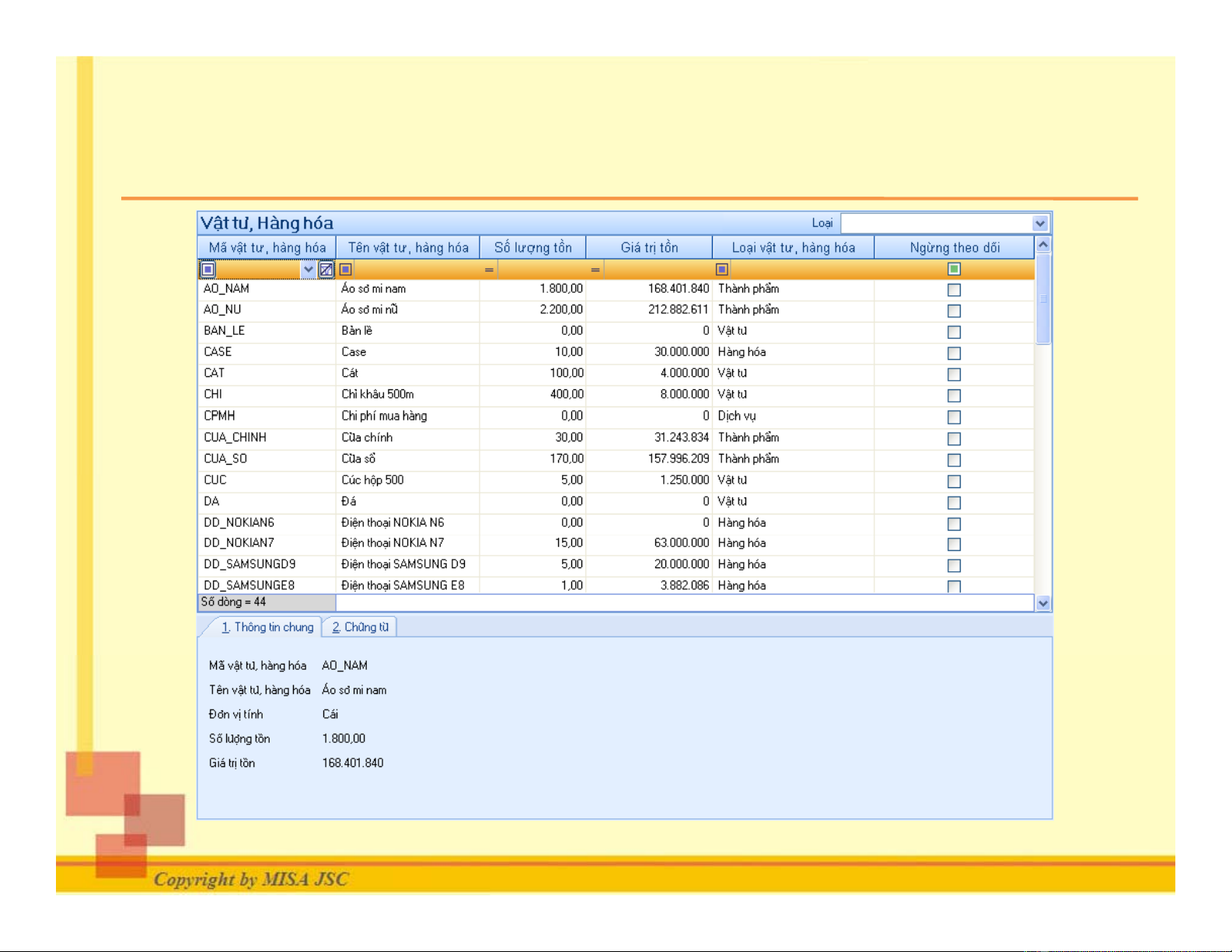Click the down arrow beside Số dòng footer

click(1043, 603)
